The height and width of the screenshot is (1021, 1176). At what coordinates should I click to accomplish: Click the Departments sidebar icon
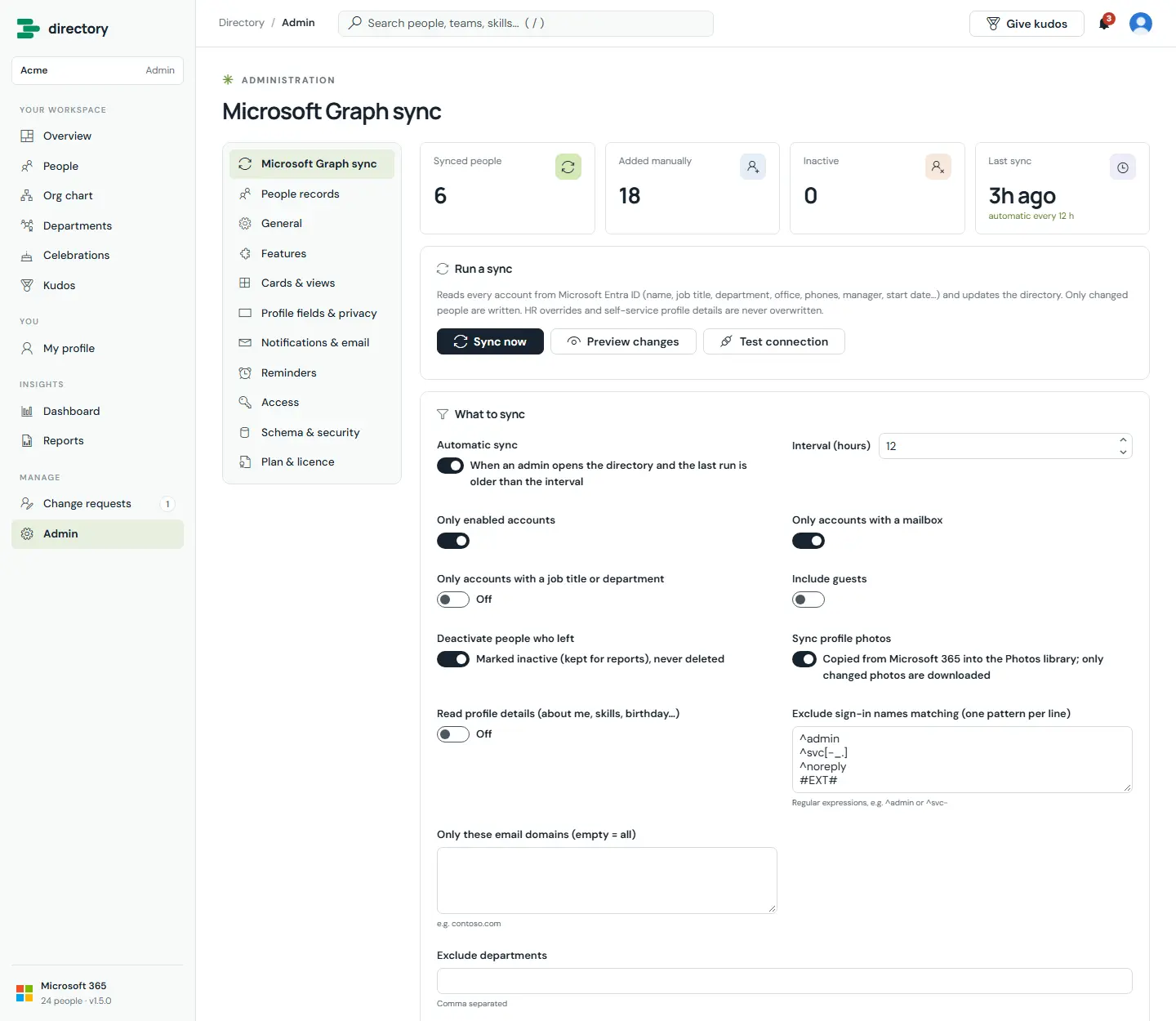coord(27,225)
